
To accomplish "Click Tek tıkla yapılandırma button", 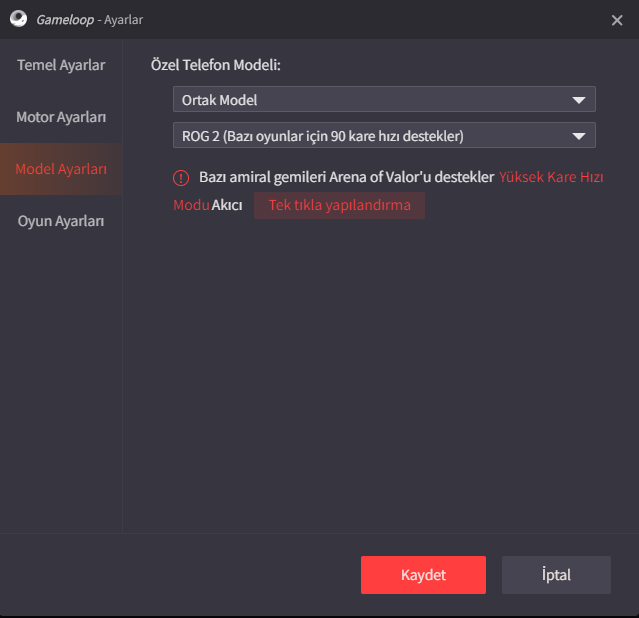I will (x=339, y=205).
